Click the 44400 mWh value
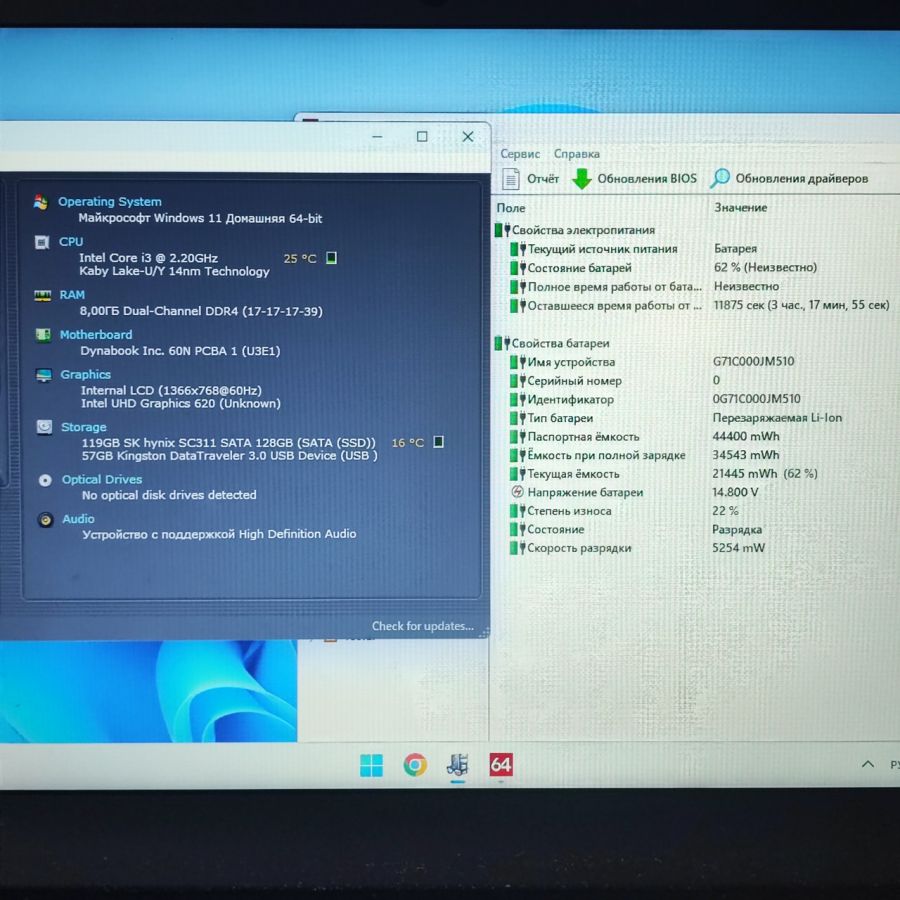 746,436
